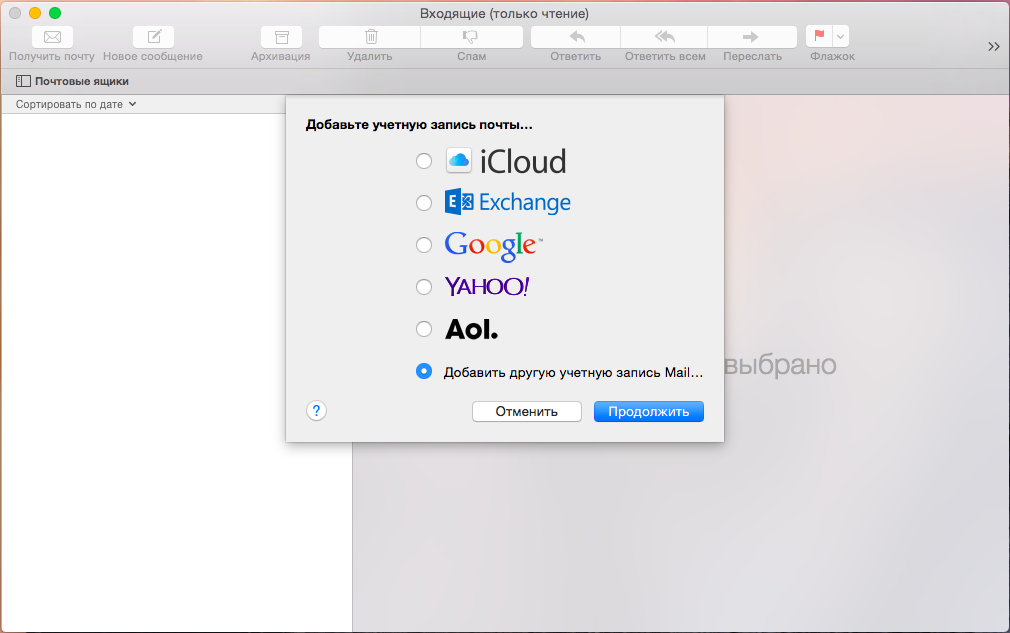Click the iCloud cloud logo

pyautogui.click(x=459, y=160)
